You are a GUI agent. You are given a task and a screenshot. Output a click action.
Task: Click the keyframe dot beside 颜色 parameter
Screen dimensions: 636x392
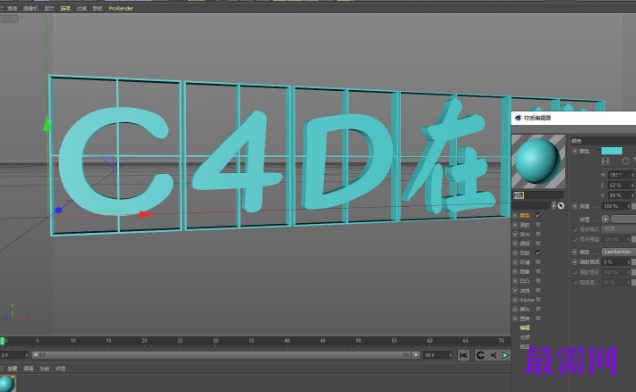point(575,151)
